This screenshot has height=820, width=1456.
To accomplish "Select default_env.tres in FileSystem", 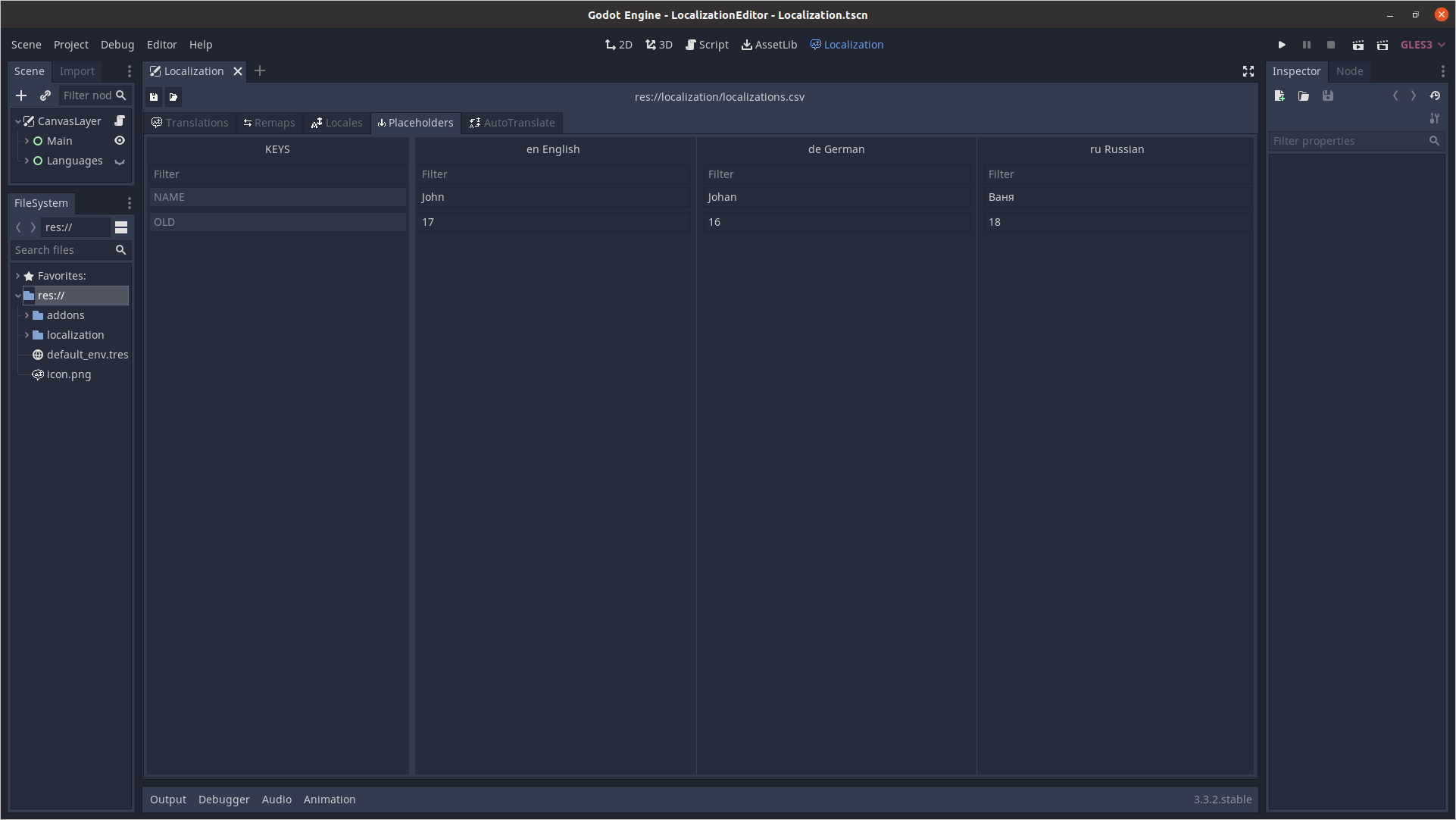I will click(80, 355).
